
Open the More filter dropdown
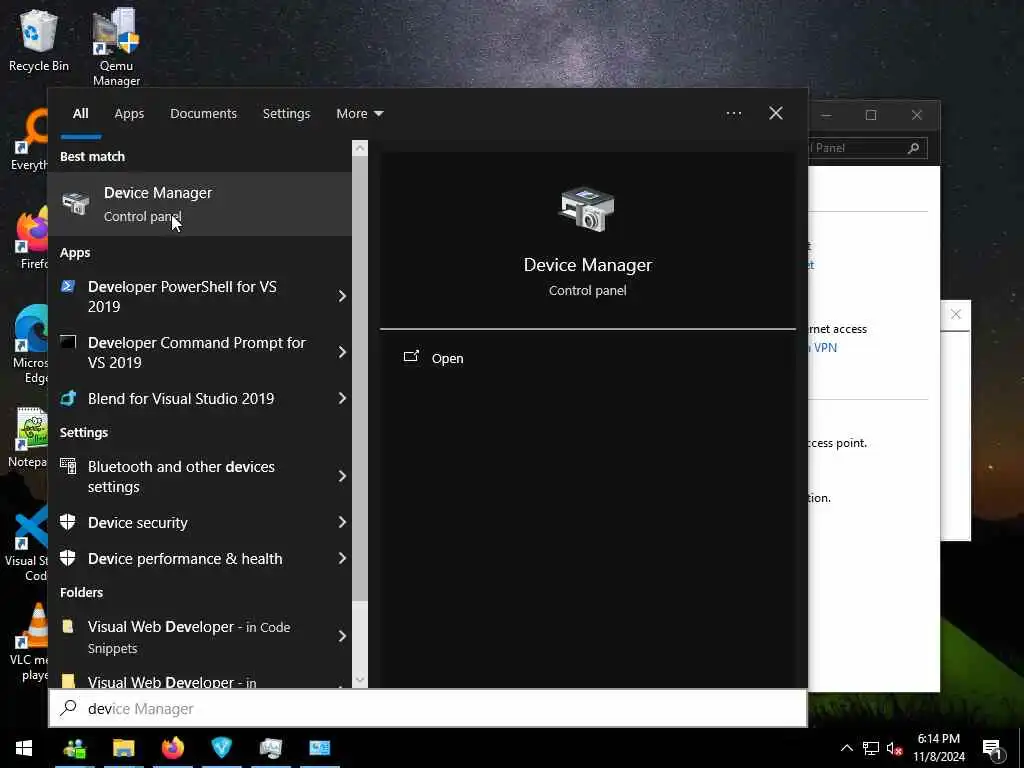click(359, 114)
